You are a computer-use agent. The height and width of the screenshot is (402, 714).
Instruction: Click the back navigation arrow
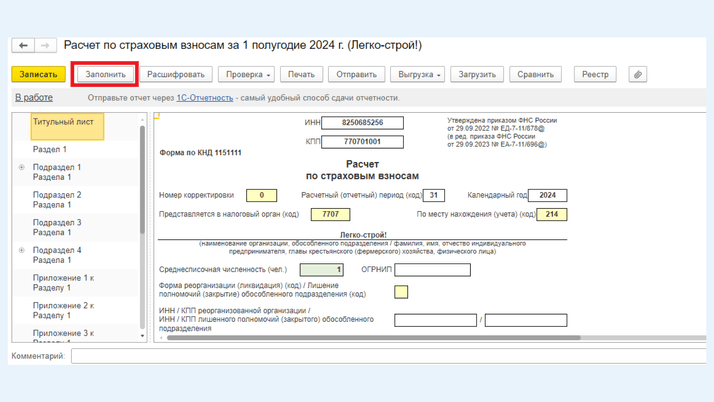tap(24, 46)
